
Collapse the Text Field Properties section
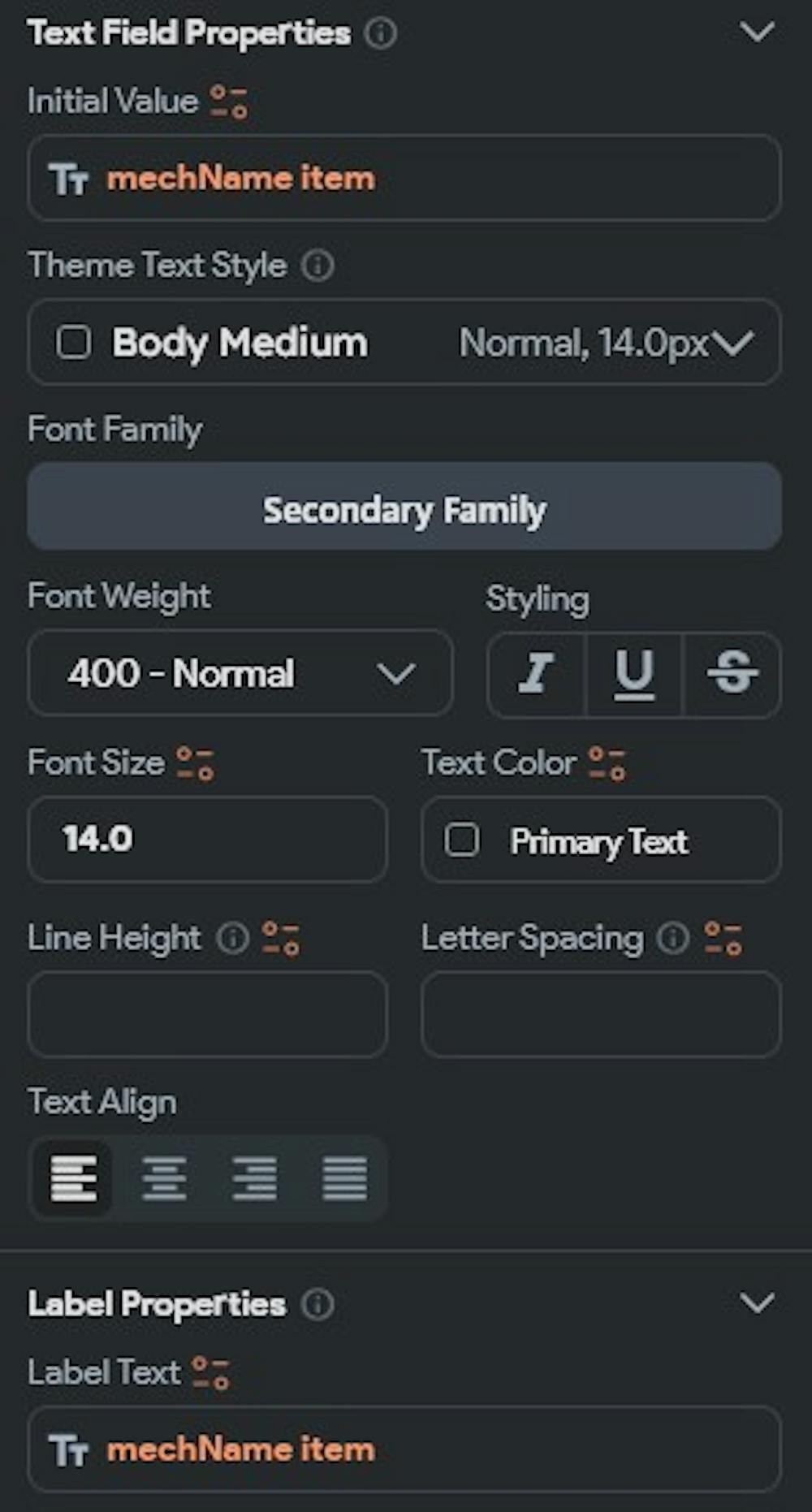(x=757, y=32)
